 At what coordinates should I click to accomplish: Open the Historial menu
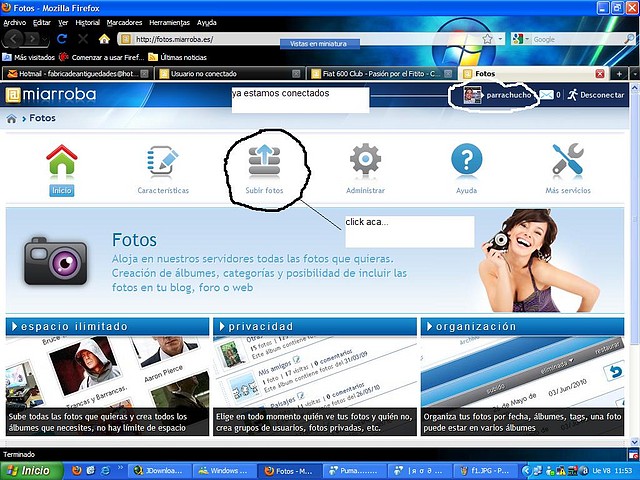coord(87,23)
